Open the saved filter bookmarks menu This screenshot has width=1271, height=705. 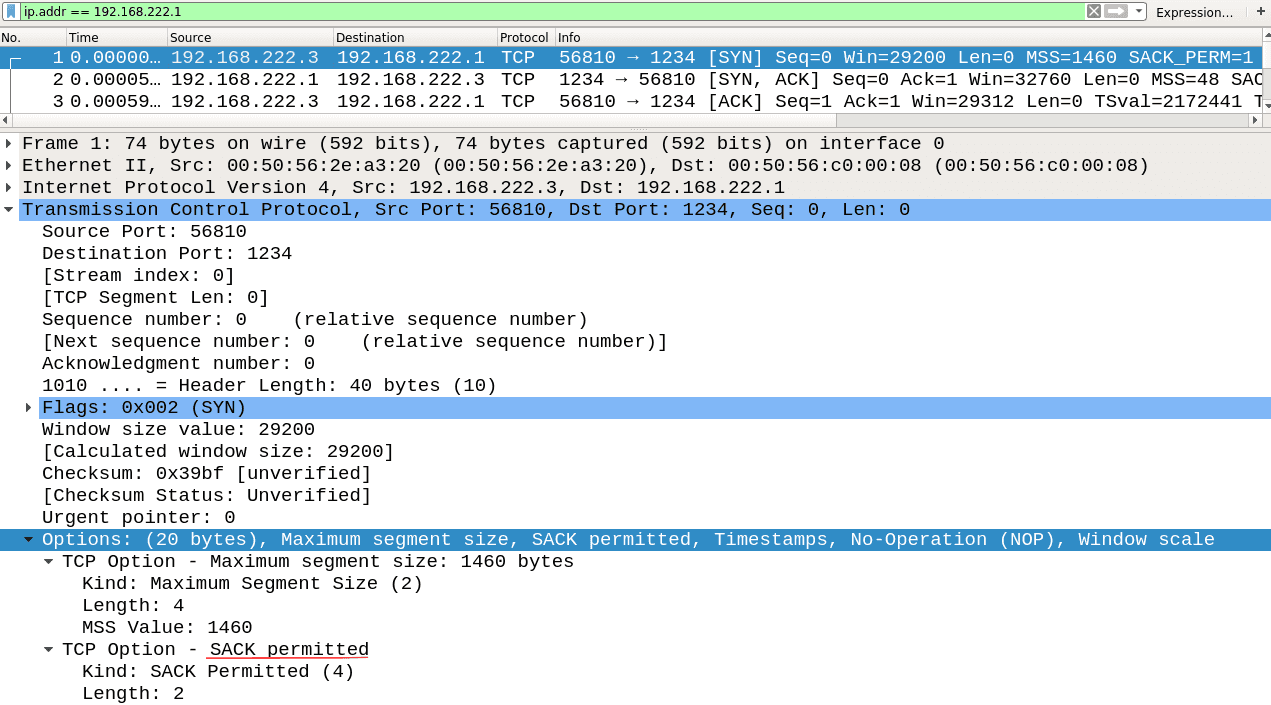[12, 12]
